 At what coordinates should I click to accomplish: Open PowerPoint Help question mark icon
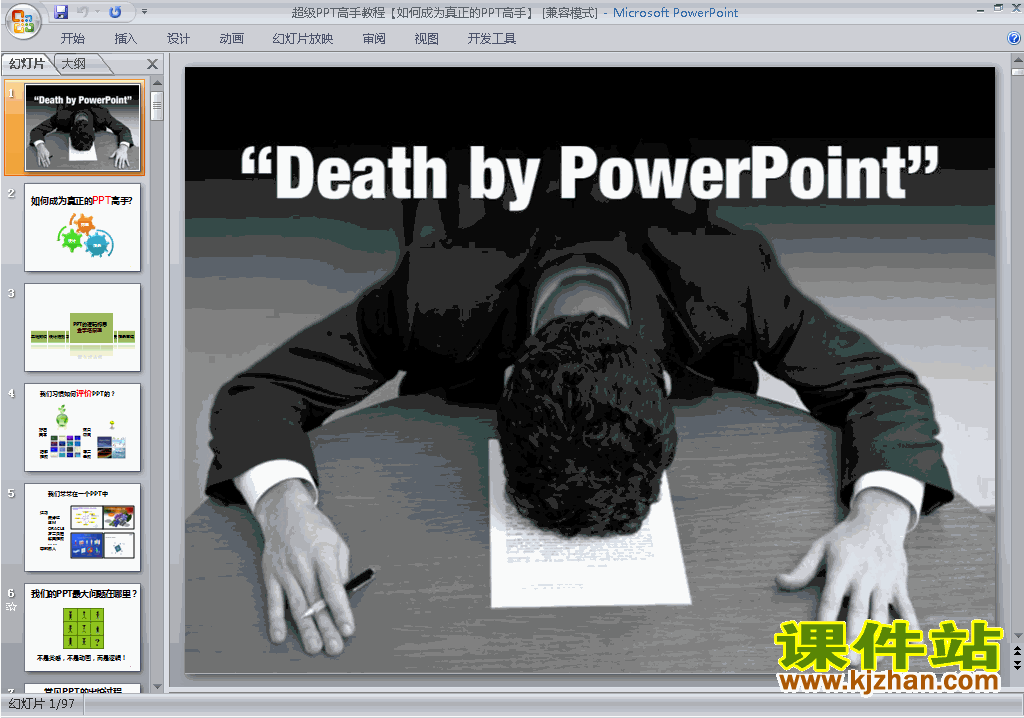pos(1014,39)
